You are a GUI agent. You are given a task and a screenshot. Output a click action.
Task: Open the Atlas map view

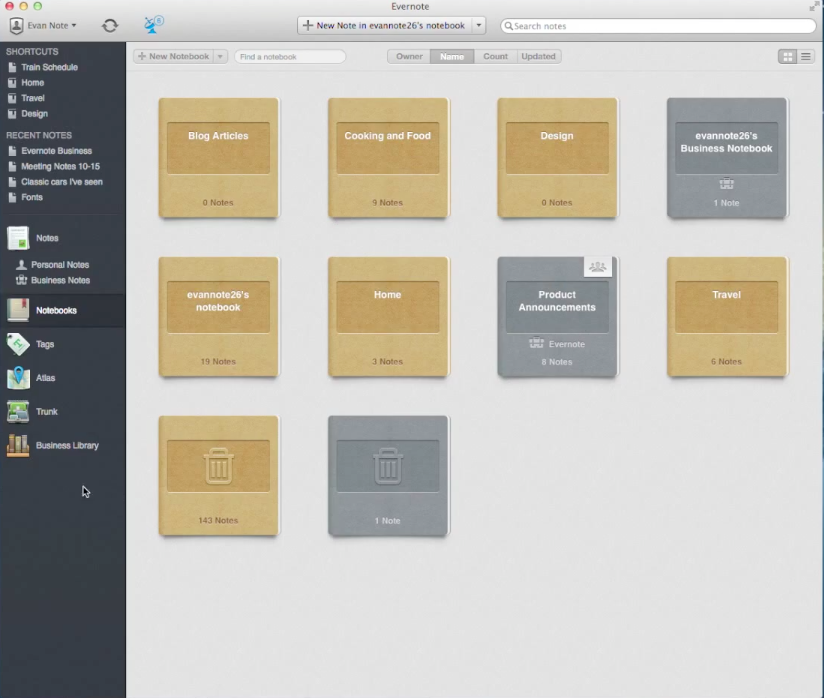45,378
